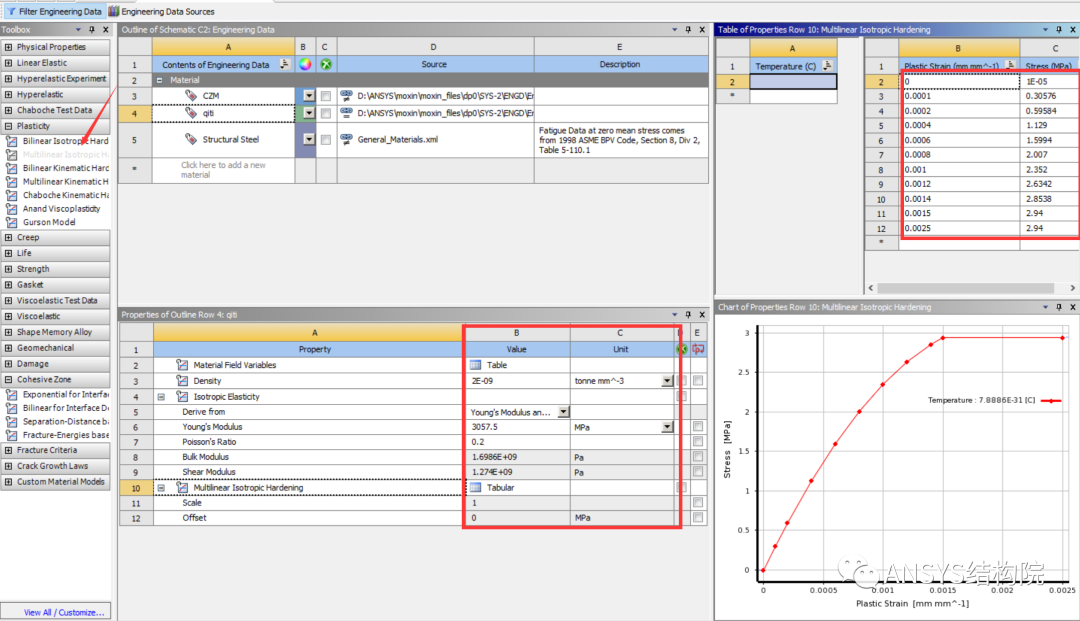Expand the Custom Material Models group
Viewport: 1080px width, 621px height.
[8, 482]
